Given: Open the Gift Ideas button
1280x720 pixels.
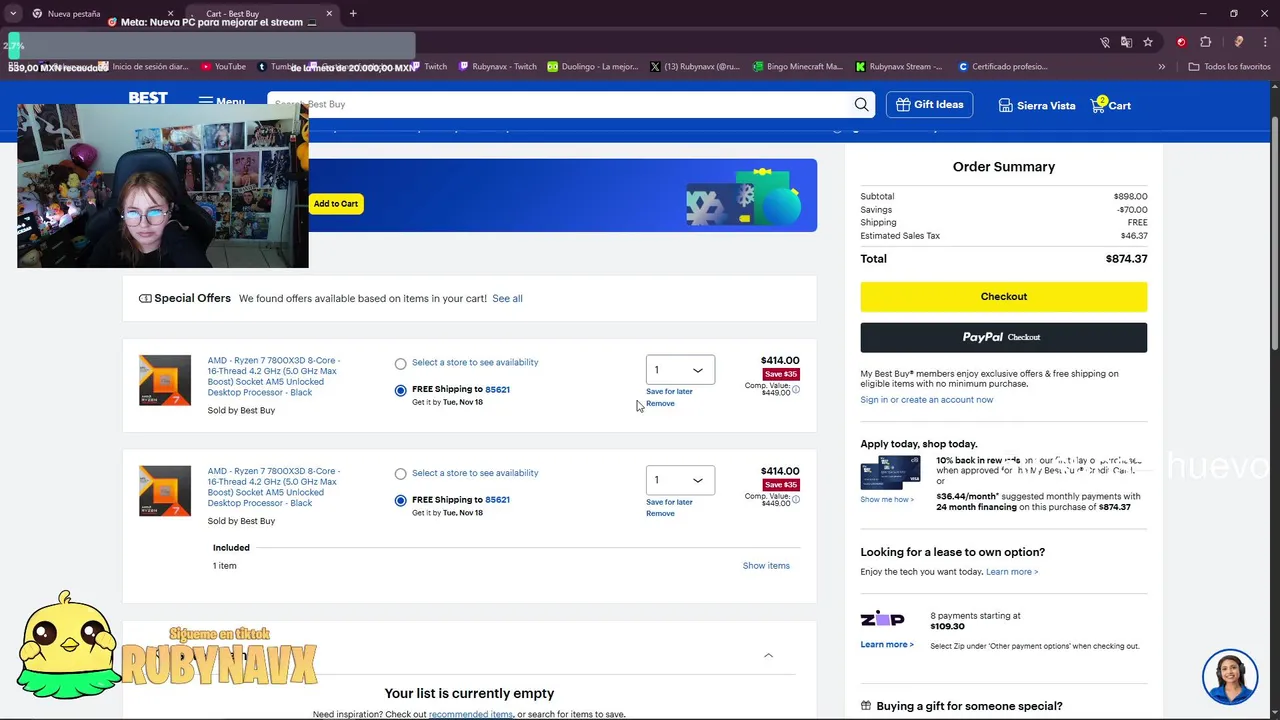Looking at the screenshot, I should tap(929, 104).
